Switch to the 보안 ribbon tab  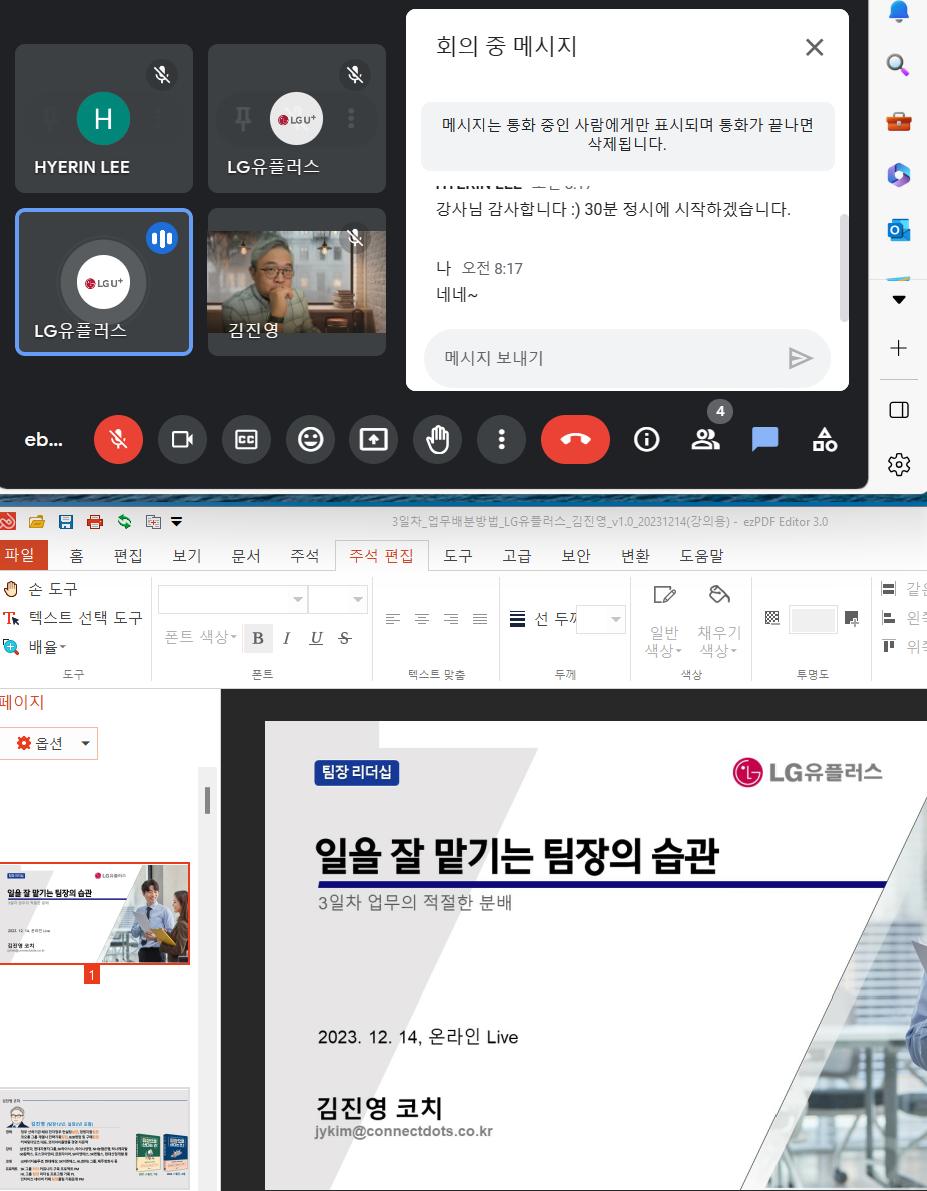point(576,555)
